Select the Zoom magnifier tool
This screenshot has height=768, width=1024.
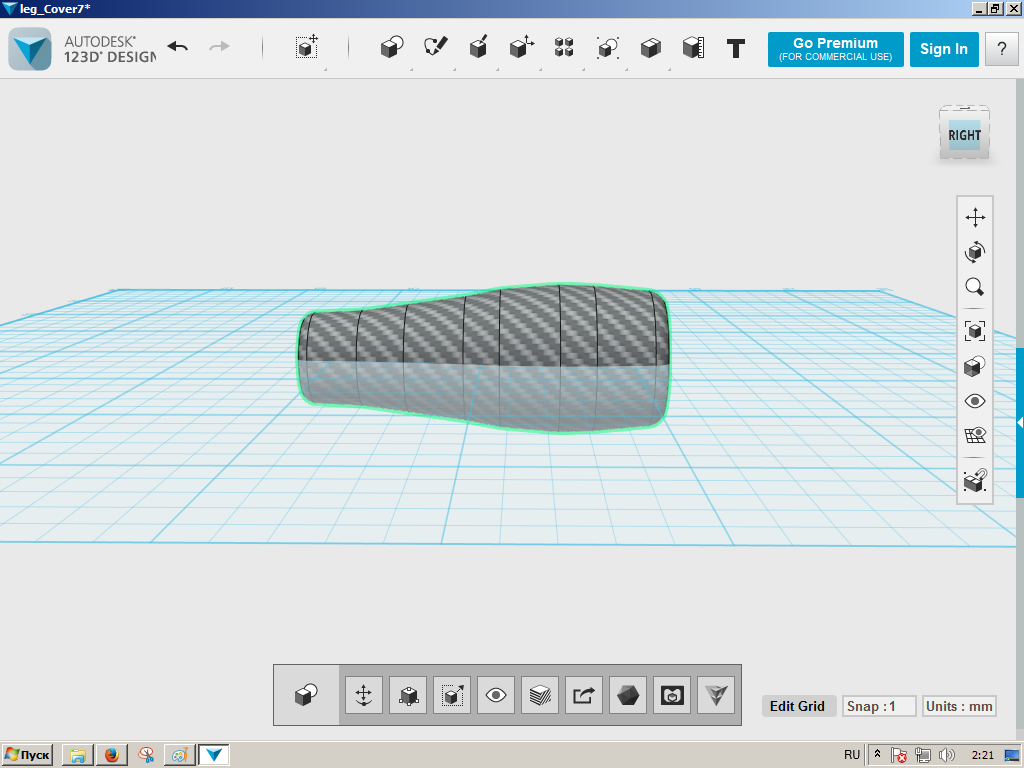(975, 287)
